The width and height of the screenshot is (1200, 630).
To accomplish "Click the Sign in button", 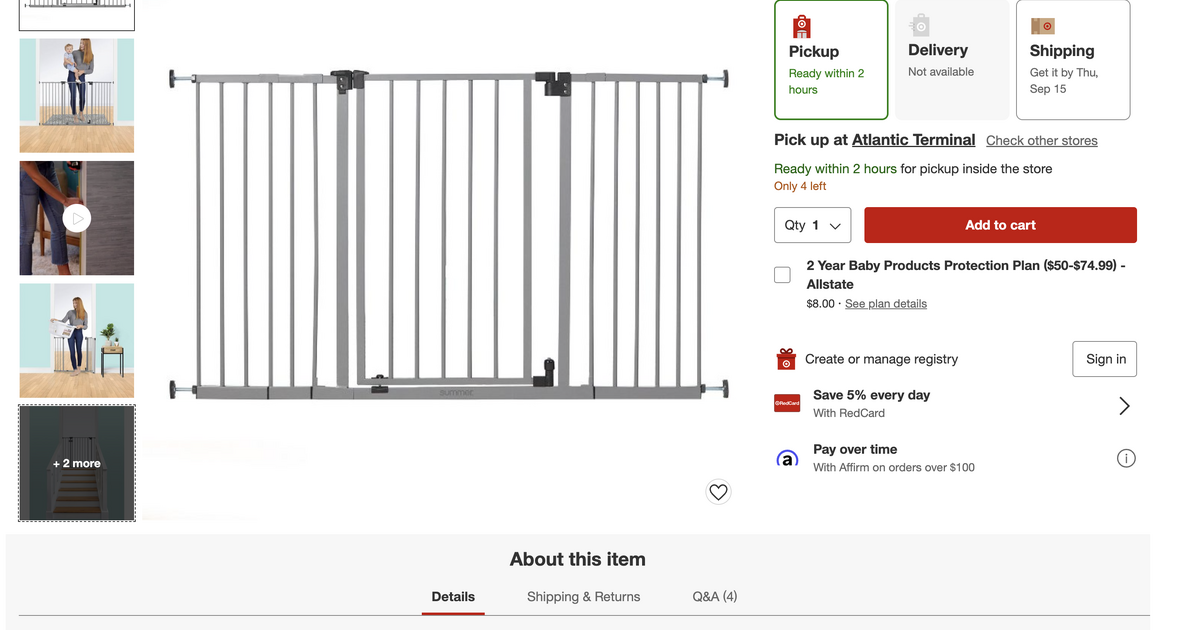I will tap(1104, 358).
